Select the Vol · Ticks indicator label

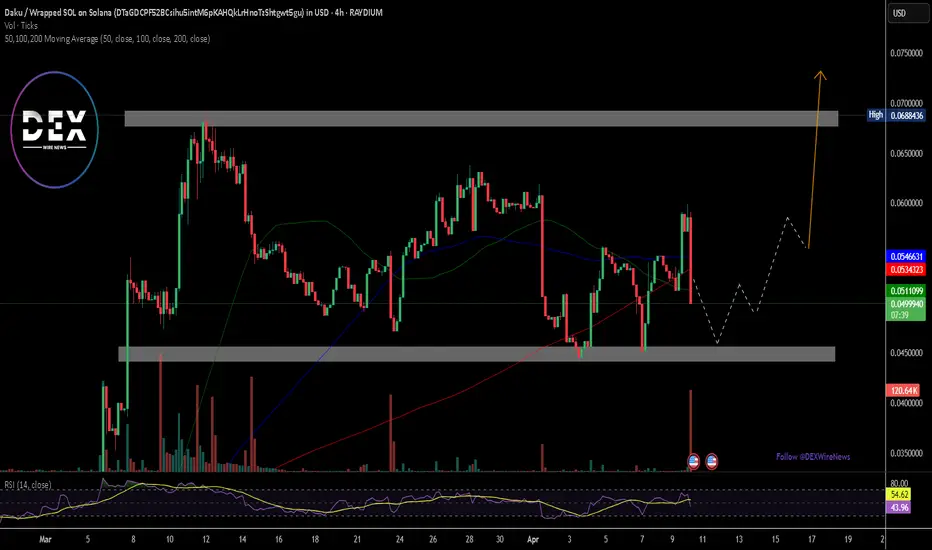pyautogui.click(x=21, y=26)
